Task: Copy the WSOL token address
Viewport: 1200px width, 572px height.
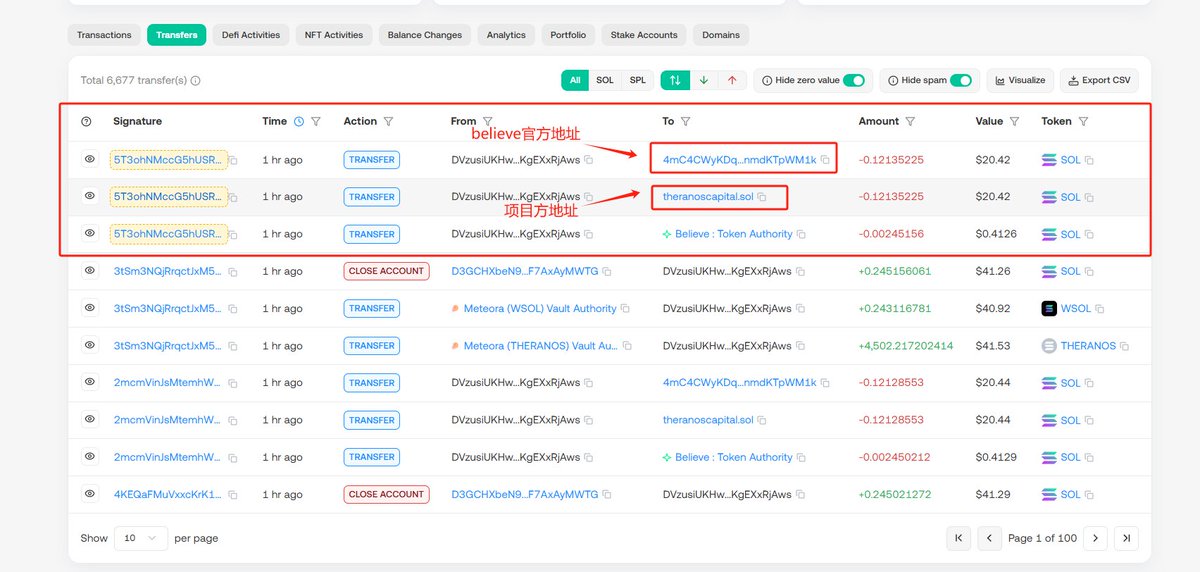Action: click(1099, 309)
